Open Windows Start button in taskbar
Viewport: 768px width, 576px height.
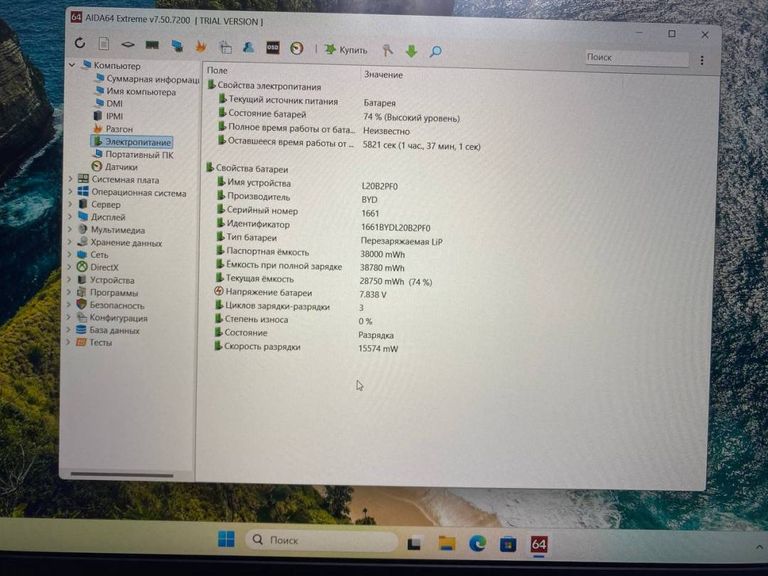[227, 540]
